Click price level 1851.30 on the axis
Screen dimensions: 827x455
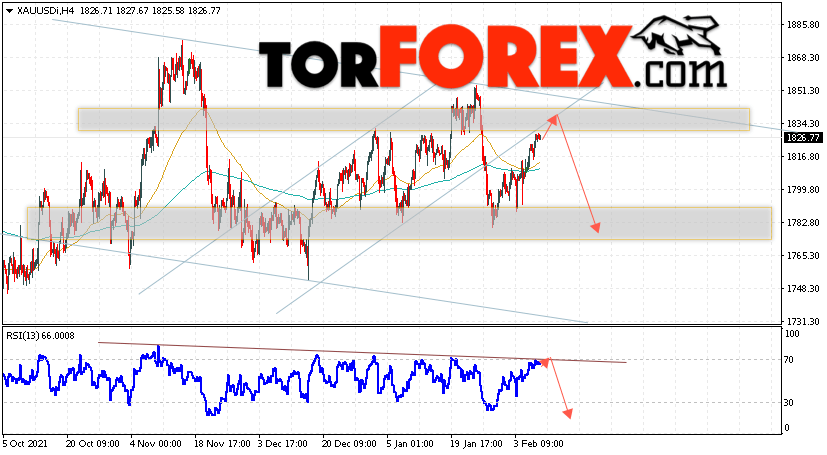(803, 91)
